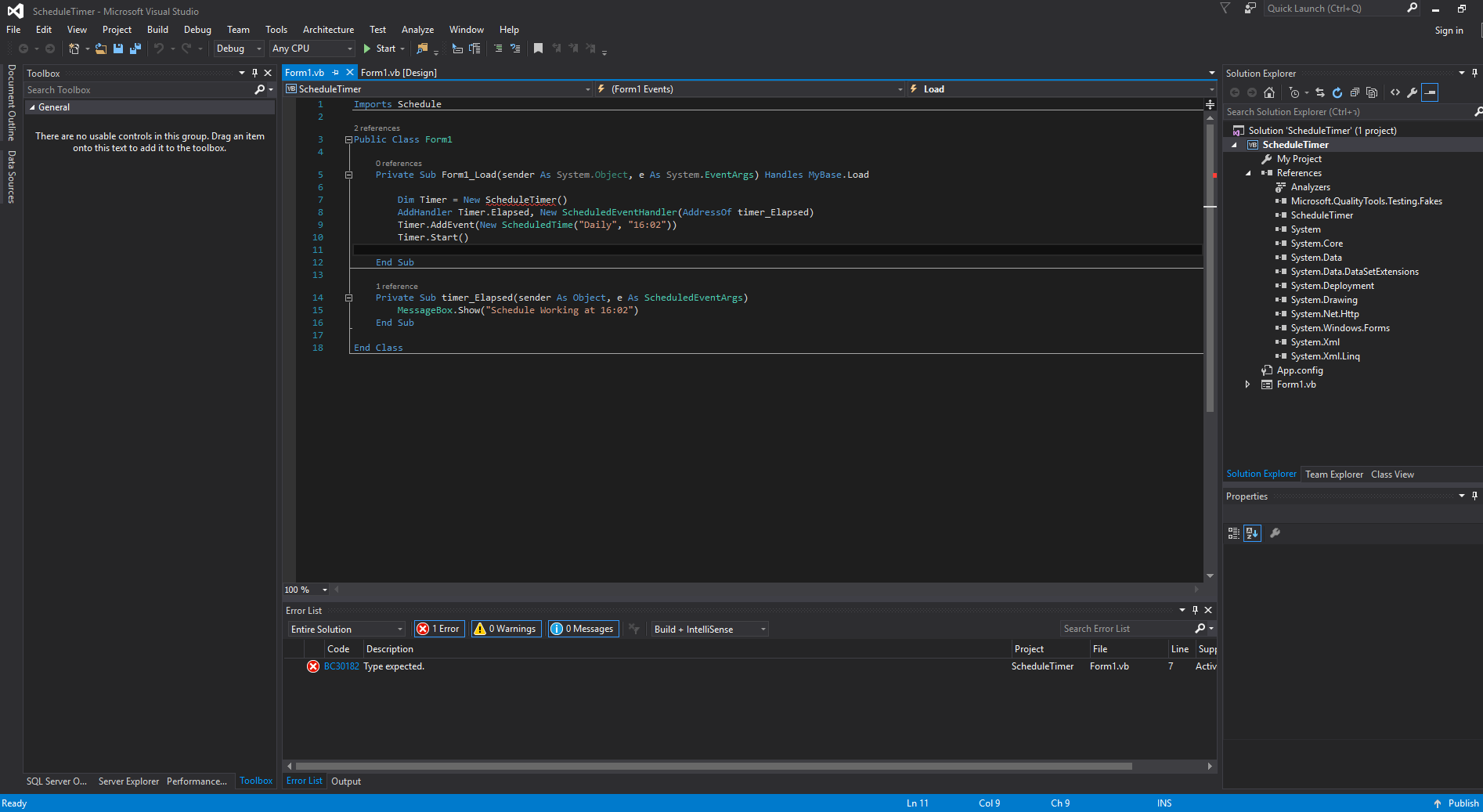Refresh the Solution Explorer

(1337, 92)
